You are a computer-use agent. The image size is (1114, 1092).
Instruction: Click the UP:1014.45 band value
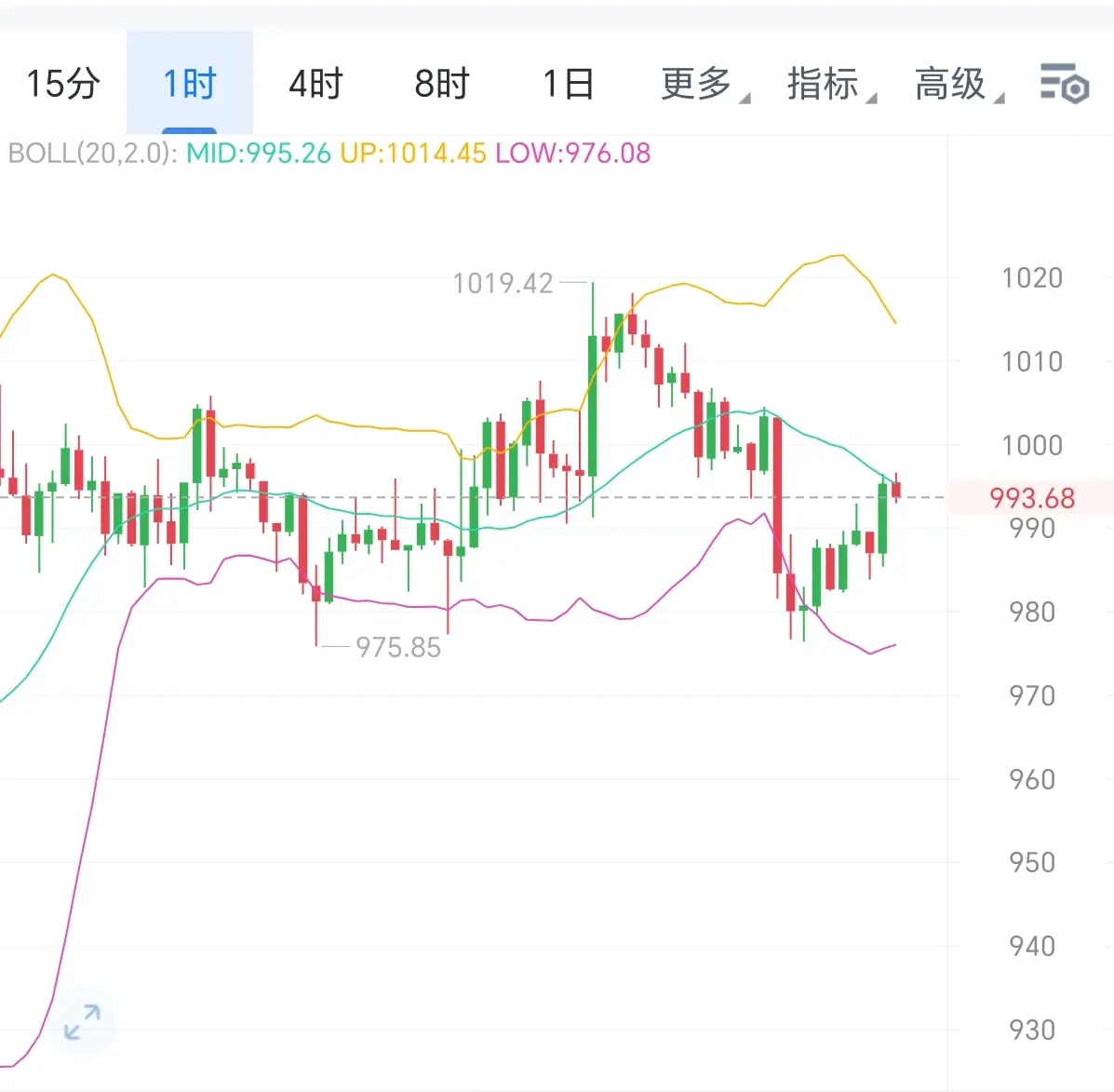coord(412,153)
